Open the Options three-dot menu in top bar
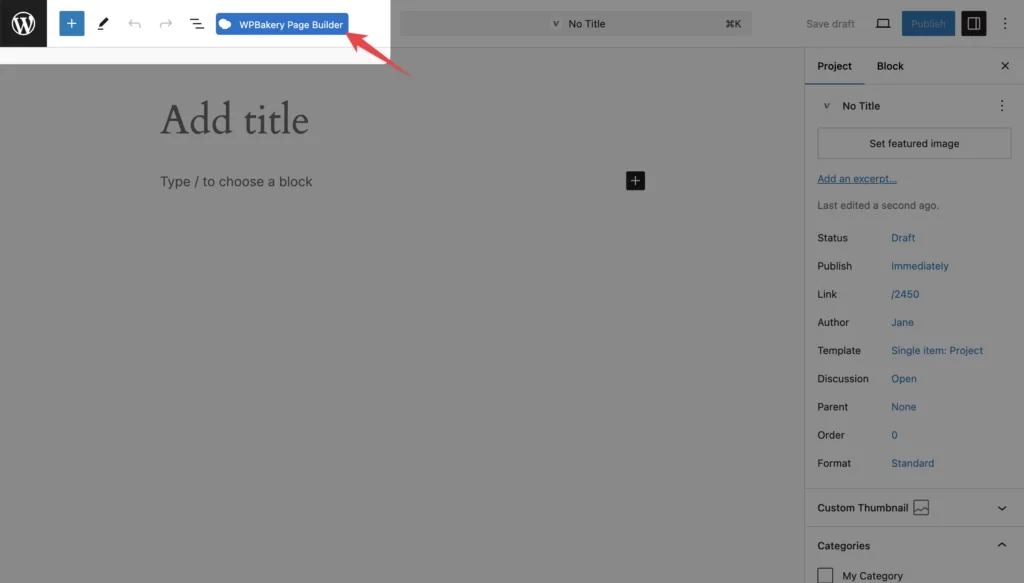Viewport: 1024px width, 583px height. click(1005, 24)
